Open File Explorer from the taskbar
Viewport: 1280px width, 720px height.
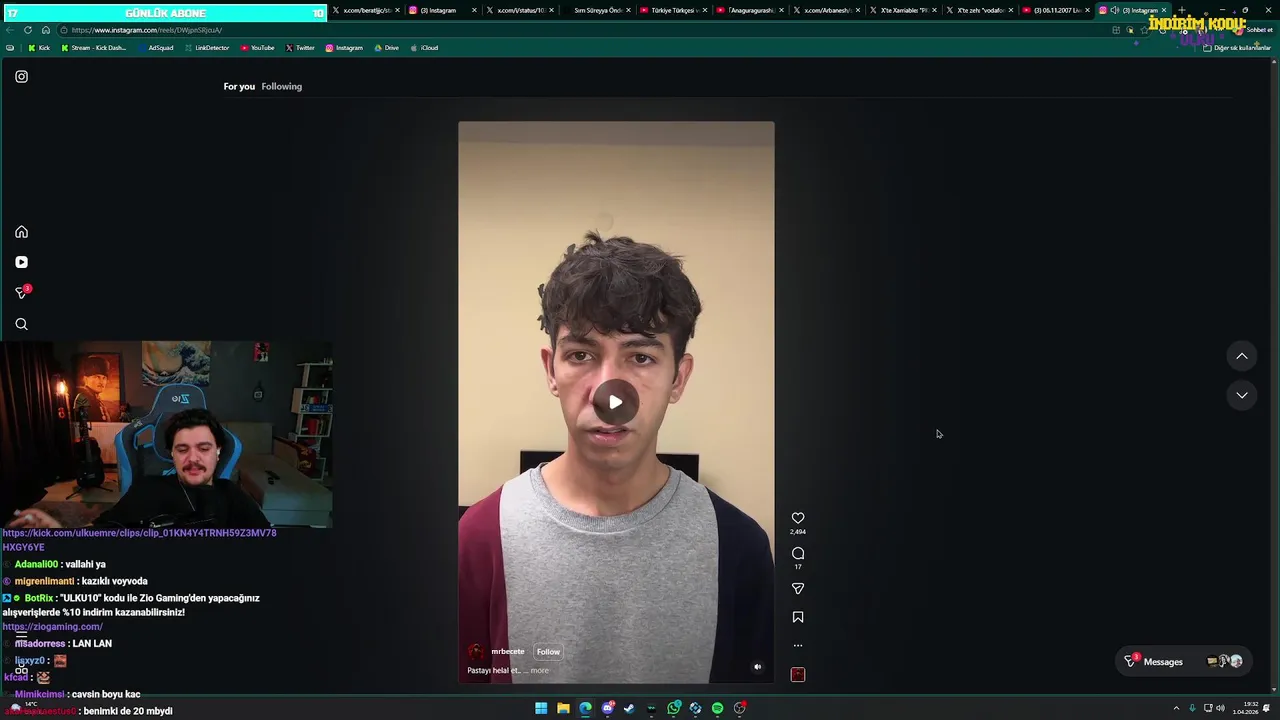[563, 708]
